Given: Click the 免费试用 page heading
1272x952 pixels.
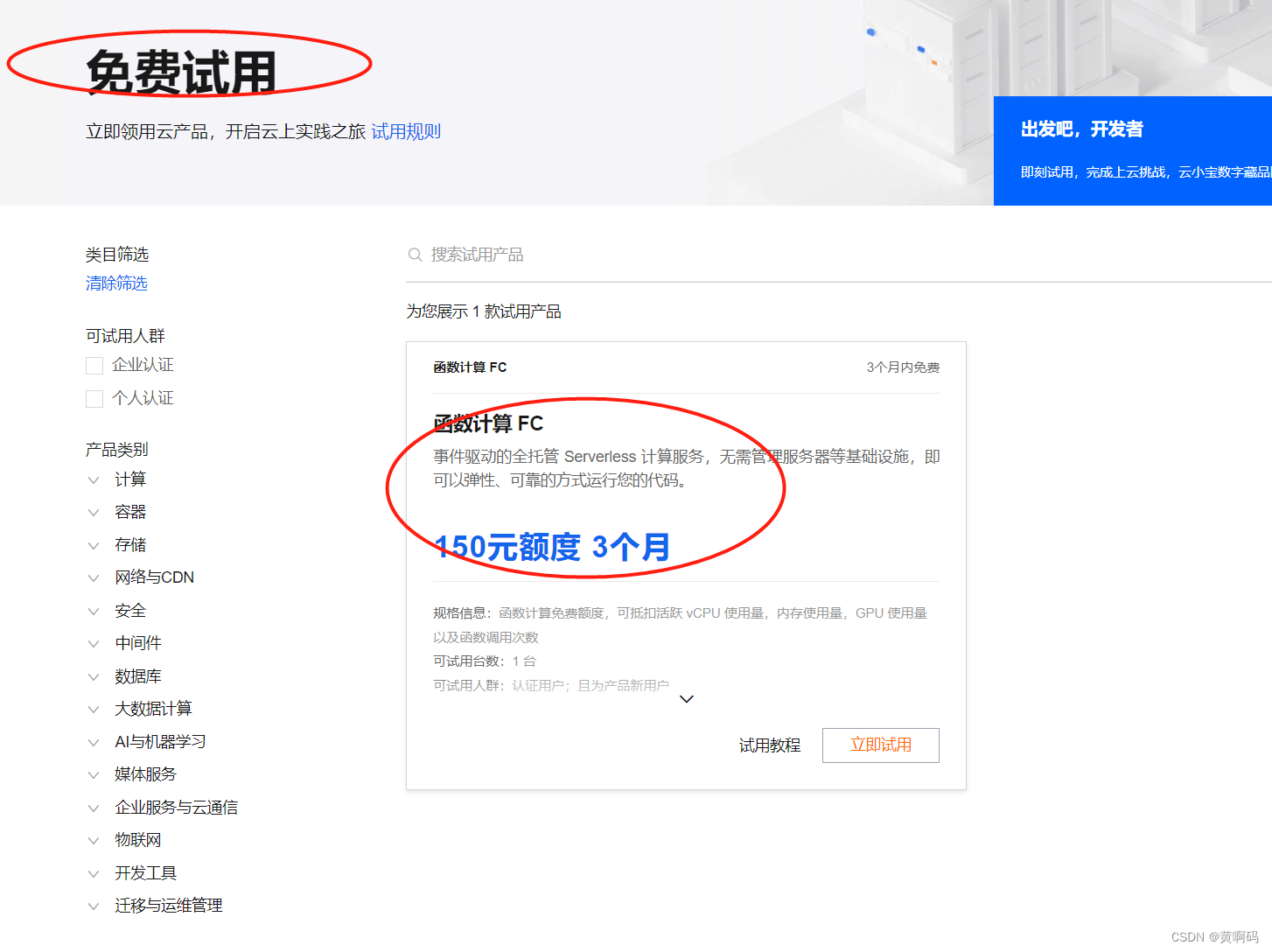Looking at the screenshot, I should [181, 72].
